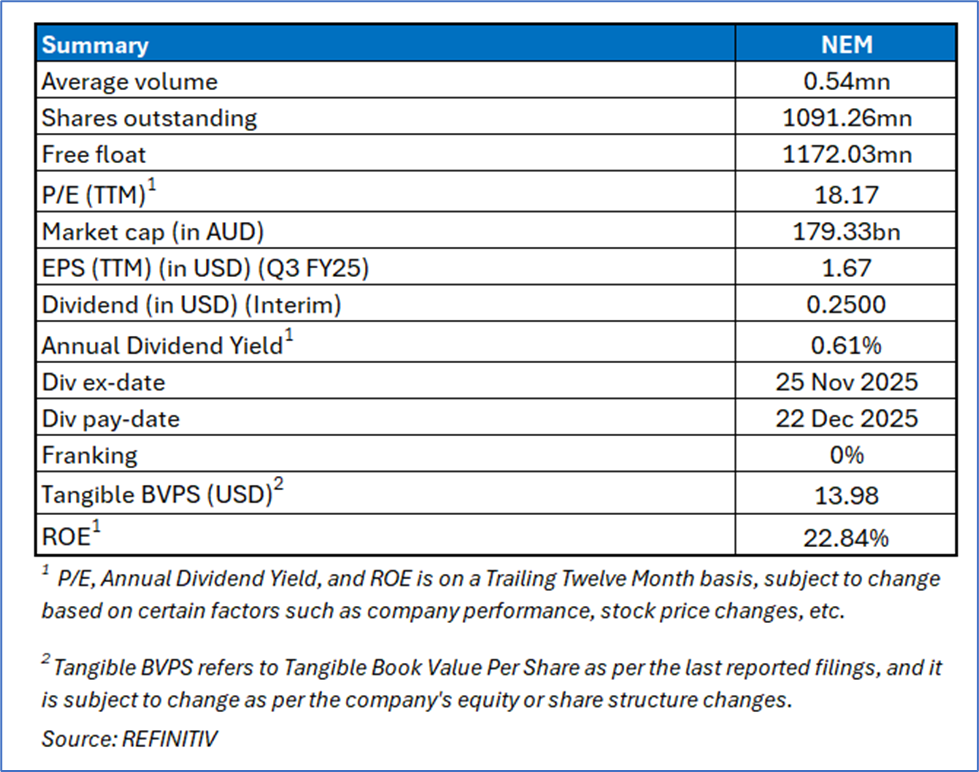Screen dimensions: 979x772
Task: Click the 179.33bn market cap value
Action: point(845,232)
